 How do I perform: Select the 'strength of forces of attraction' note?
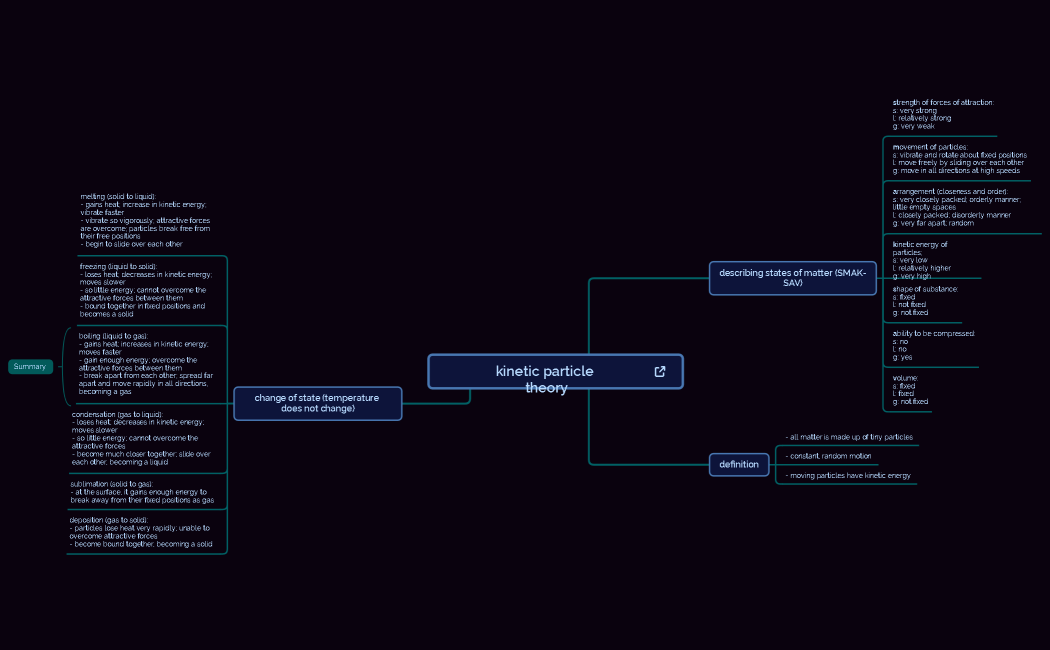click(942, 114)
